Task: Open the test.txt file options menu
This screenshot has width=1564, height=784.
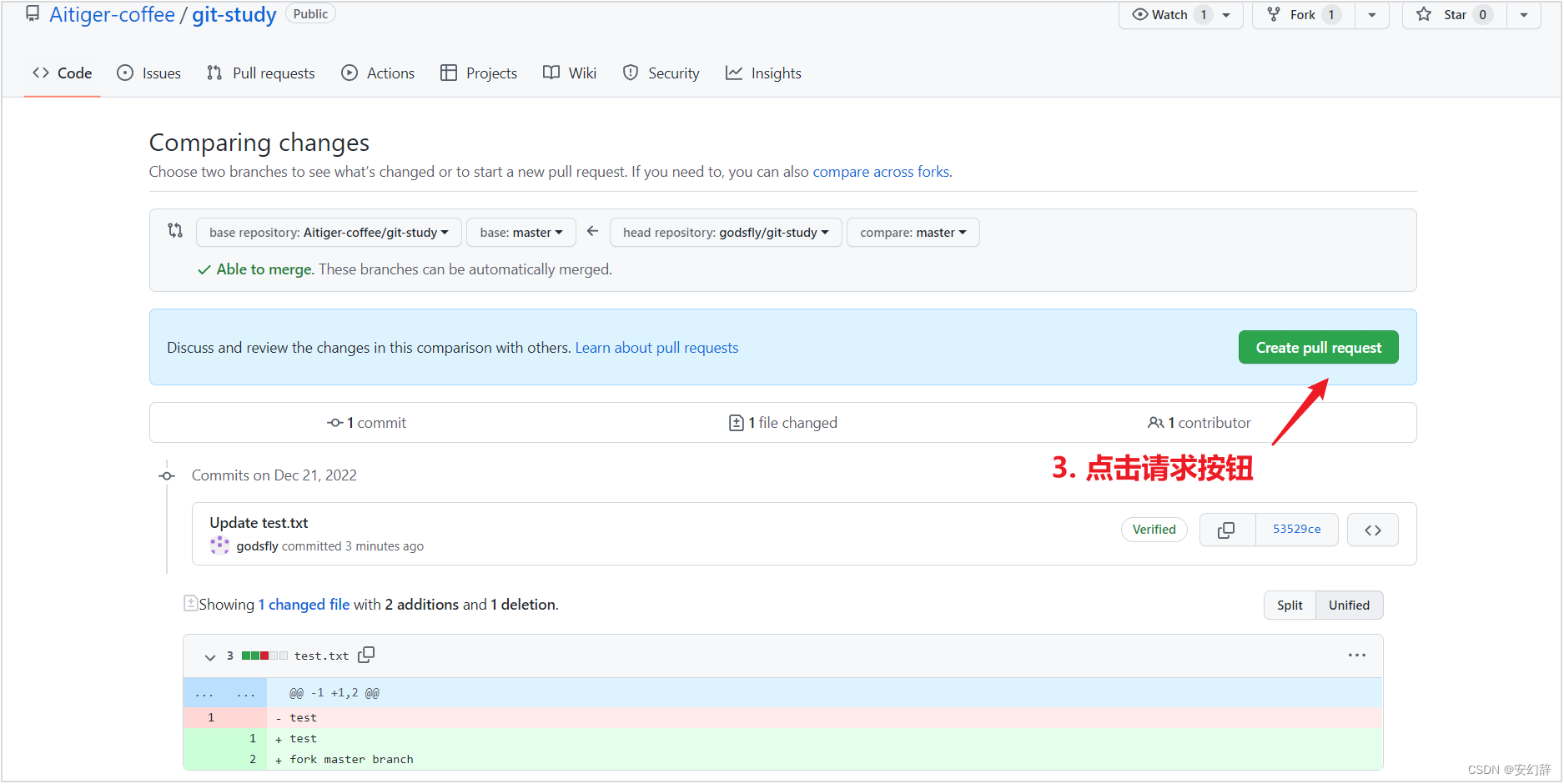Action: tap(1357, 656)
